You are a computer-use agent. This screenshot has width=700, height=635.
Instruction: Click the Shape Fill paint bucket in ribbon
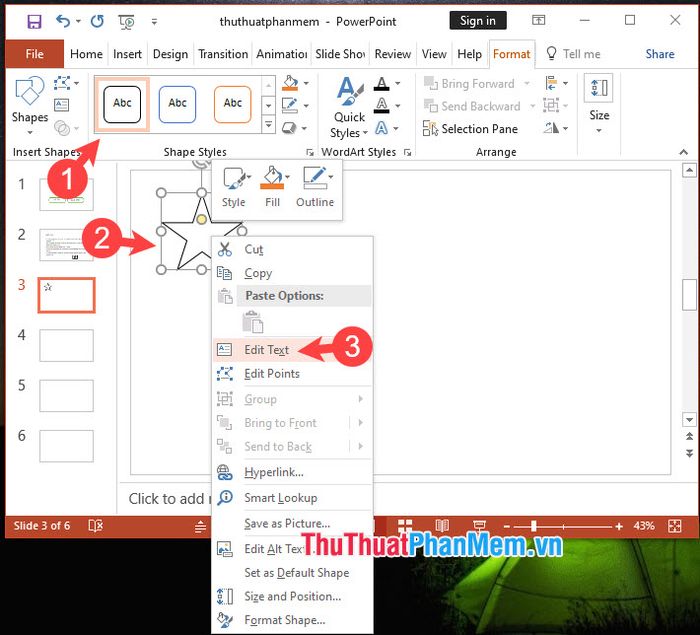pos(290,83)
